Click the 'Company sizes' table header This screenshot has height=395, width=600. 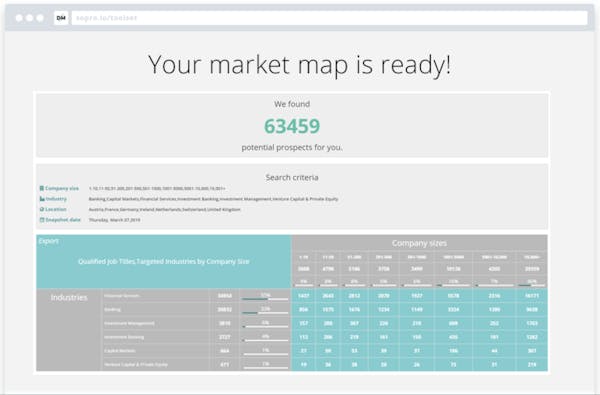point(419,243)
